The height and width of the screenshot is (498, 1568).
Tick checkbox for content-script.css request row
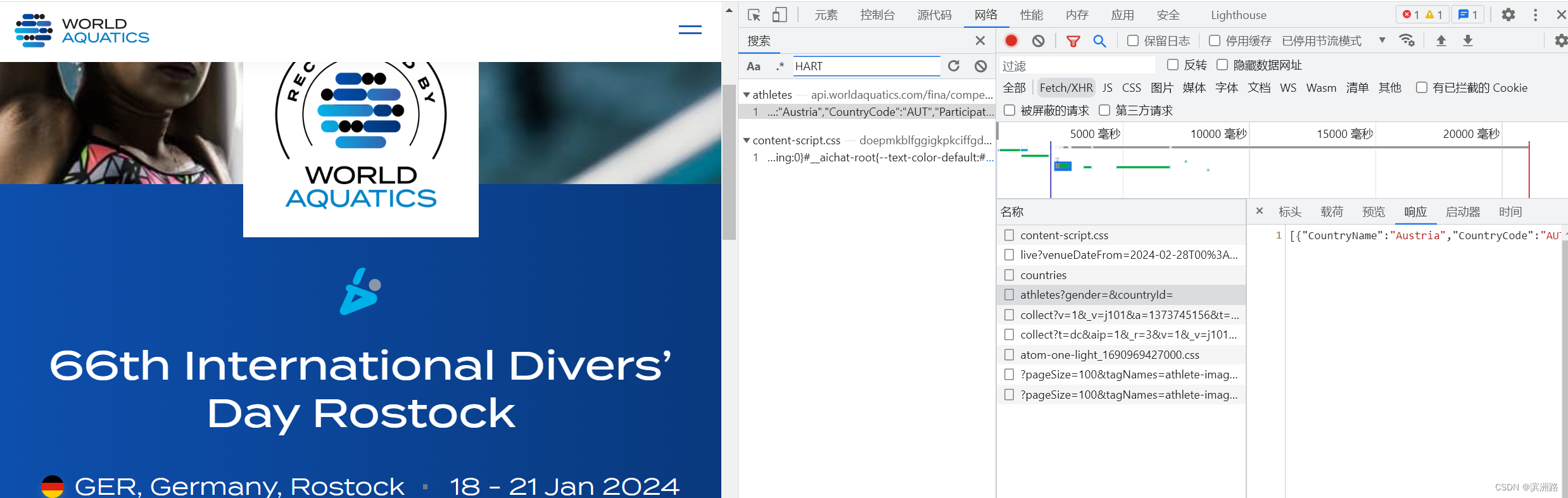tap(1009, 235)
